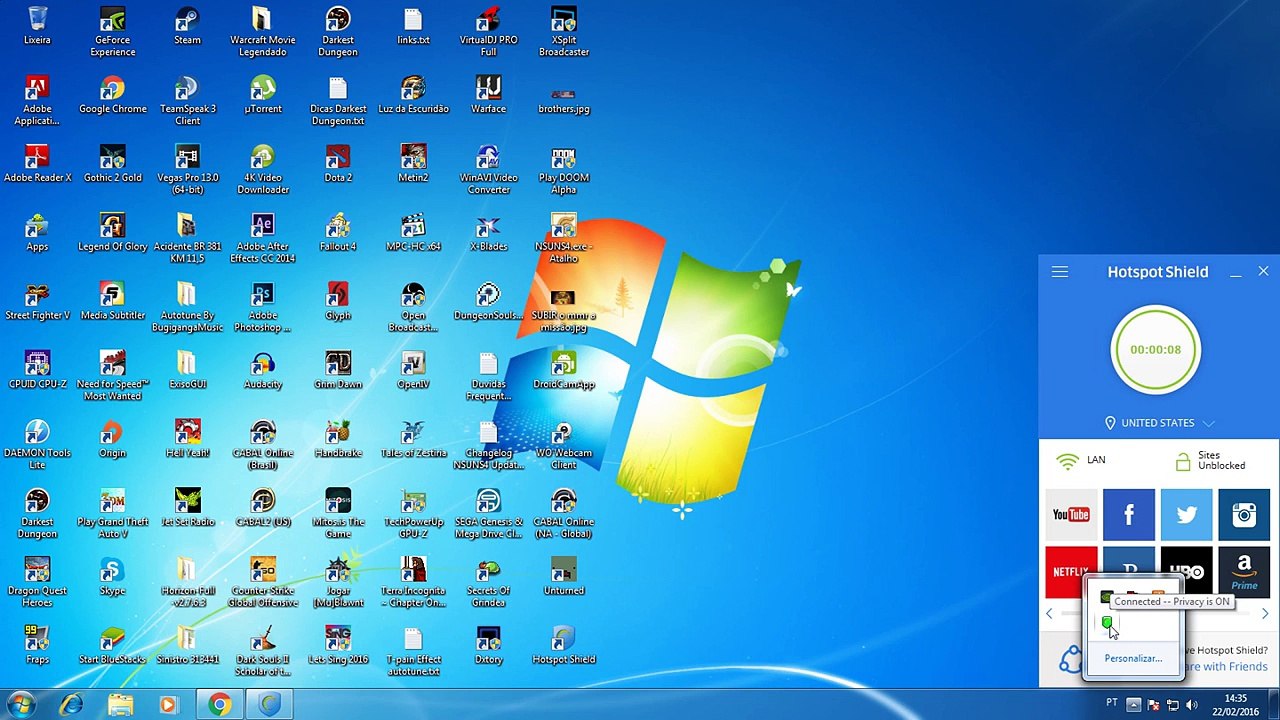Select the µTorrent desktop icon
Screen dimensions: 1280x720
[x=262, y=95]
